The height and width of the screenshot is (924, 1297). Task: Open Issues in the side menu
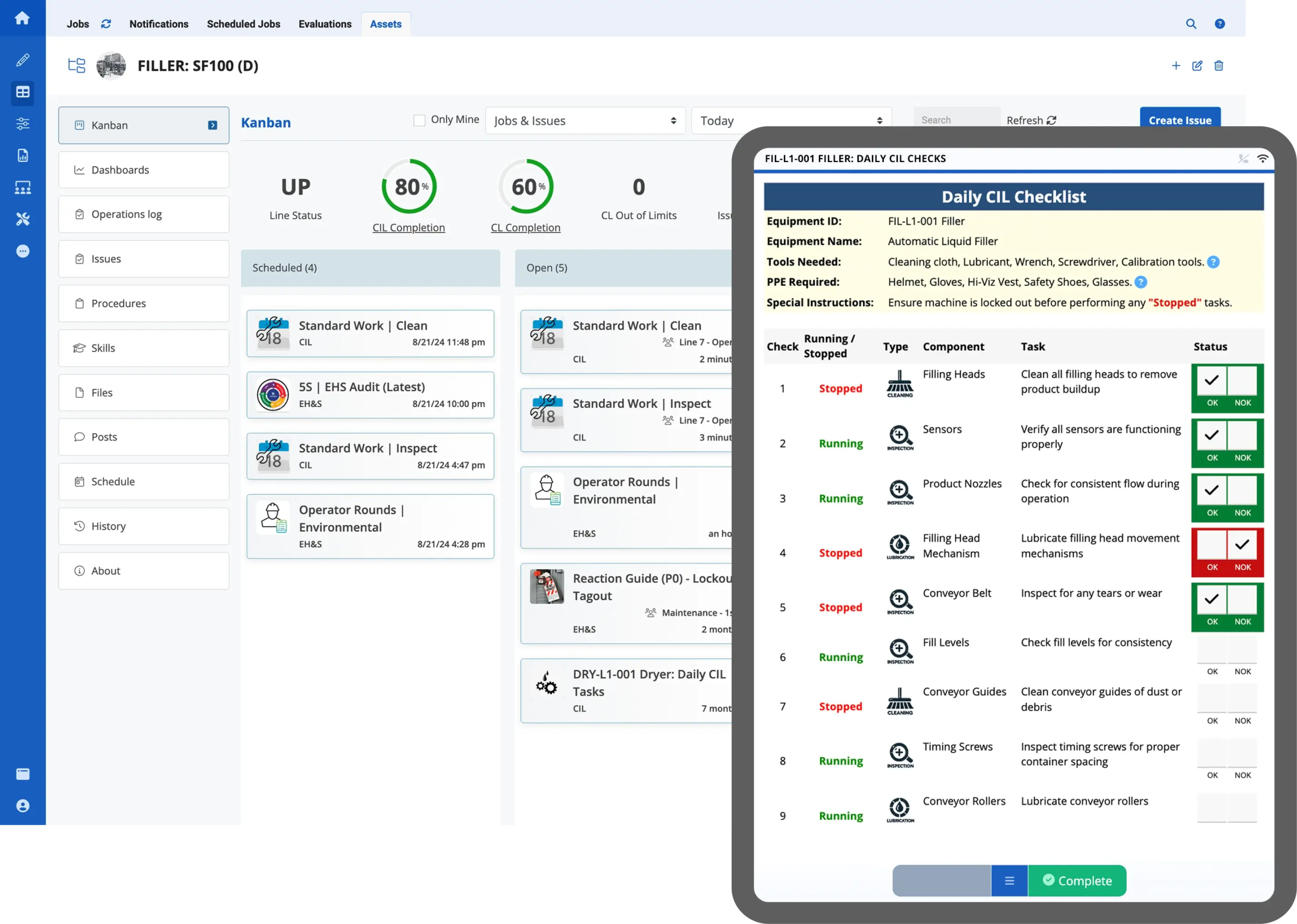[x=144, y=259]
